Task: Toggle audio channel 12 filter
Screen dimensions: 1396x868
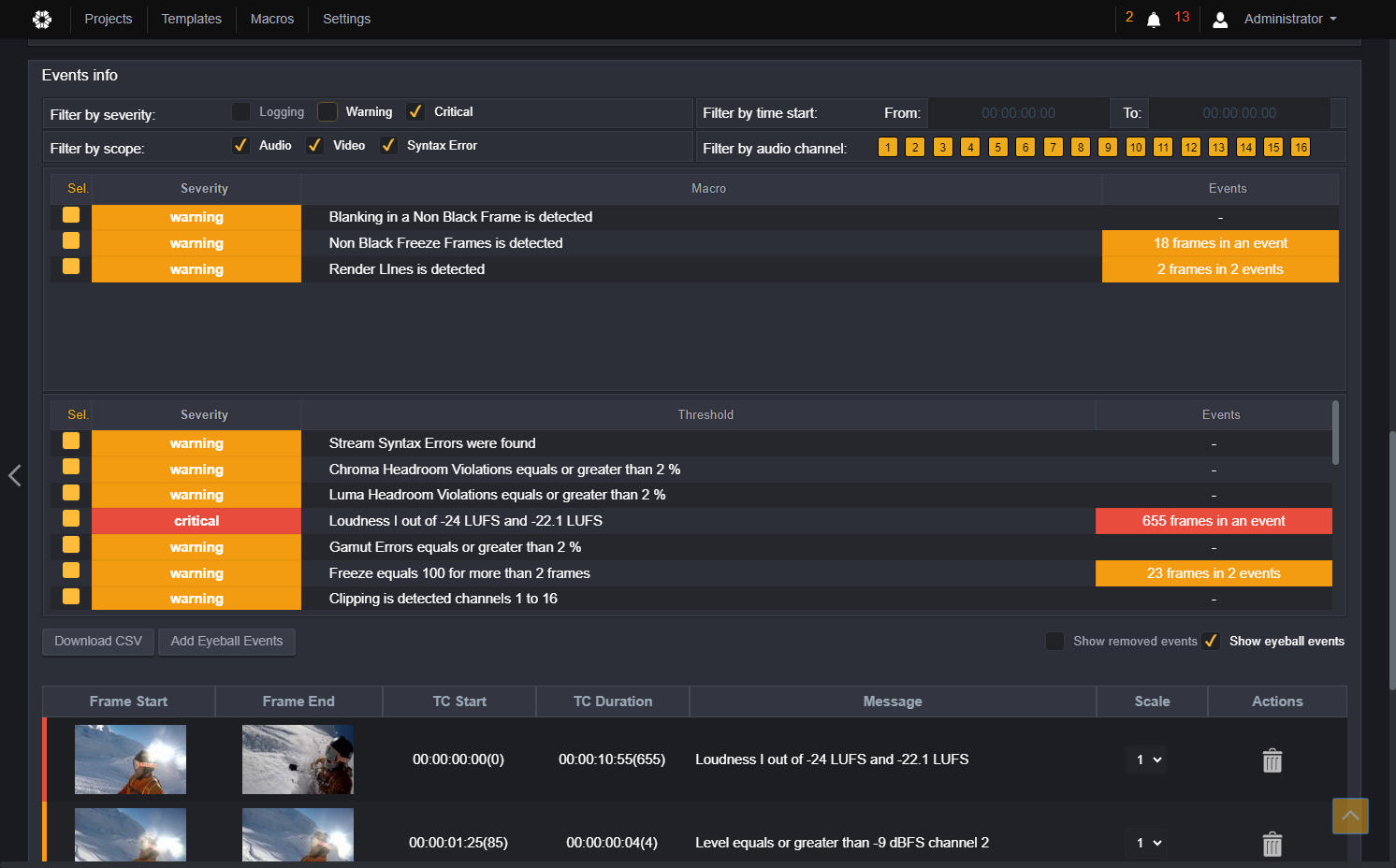Action: point(1190,147)
